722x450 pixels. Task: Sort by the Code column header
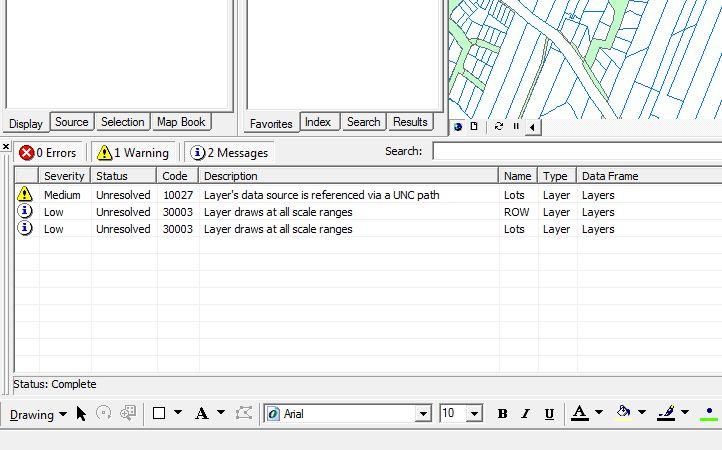[x=178, y=176]
